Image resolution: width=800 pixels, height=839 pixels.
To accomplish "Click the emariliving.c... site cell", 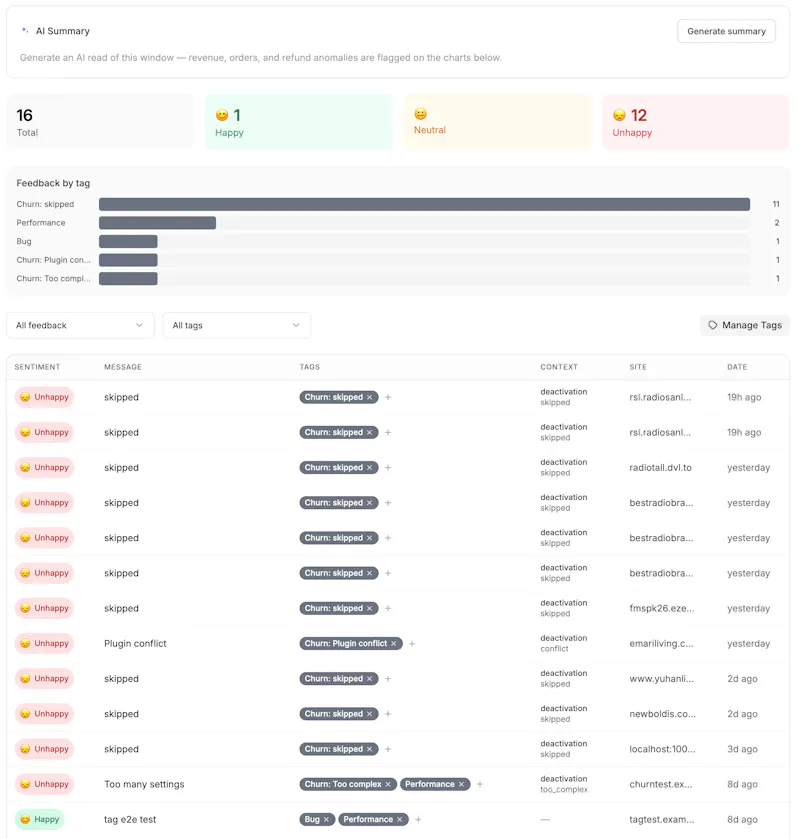I will [661, 644].
